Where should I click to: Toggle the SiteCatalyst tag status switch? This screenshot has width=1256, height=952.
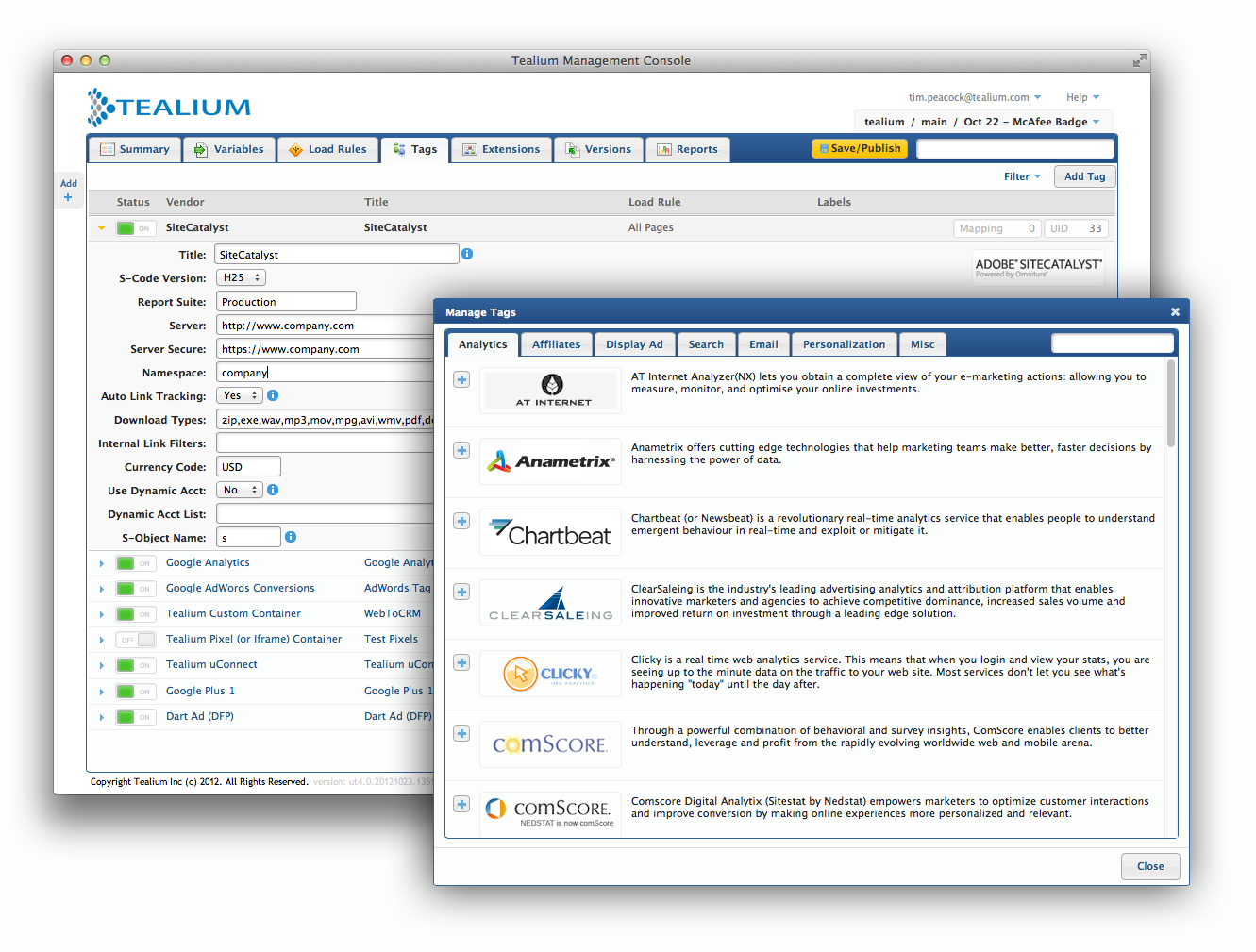134,228
